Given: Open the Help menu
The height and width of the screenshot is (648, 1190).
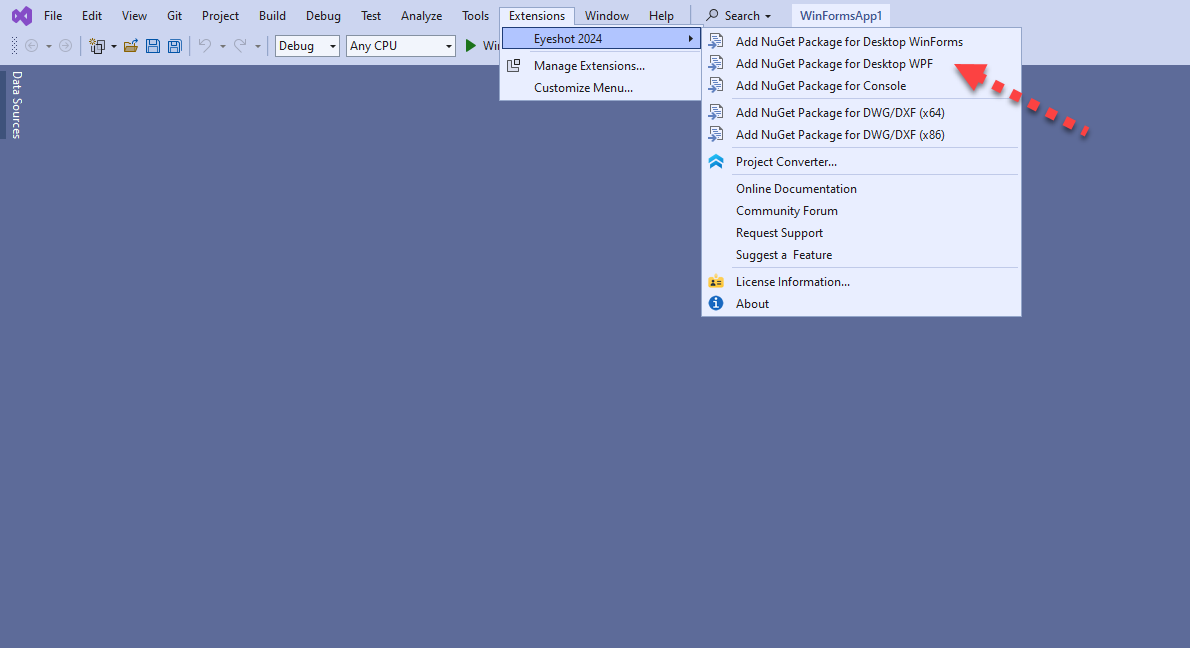Looking at the screenshot, I should (661, 15).
